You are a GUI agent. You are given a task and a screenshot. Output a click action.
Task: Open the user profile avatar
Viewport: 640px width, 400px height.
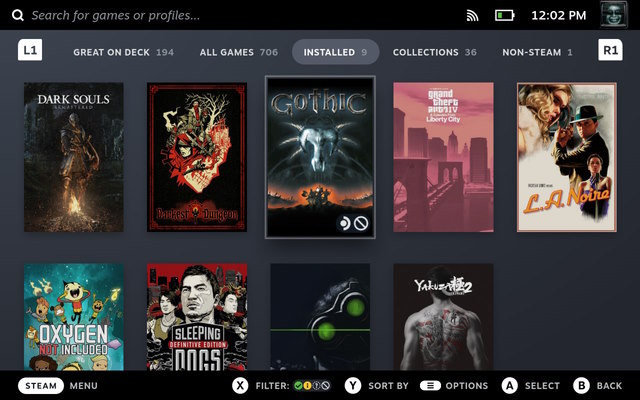tap(613, 14)
